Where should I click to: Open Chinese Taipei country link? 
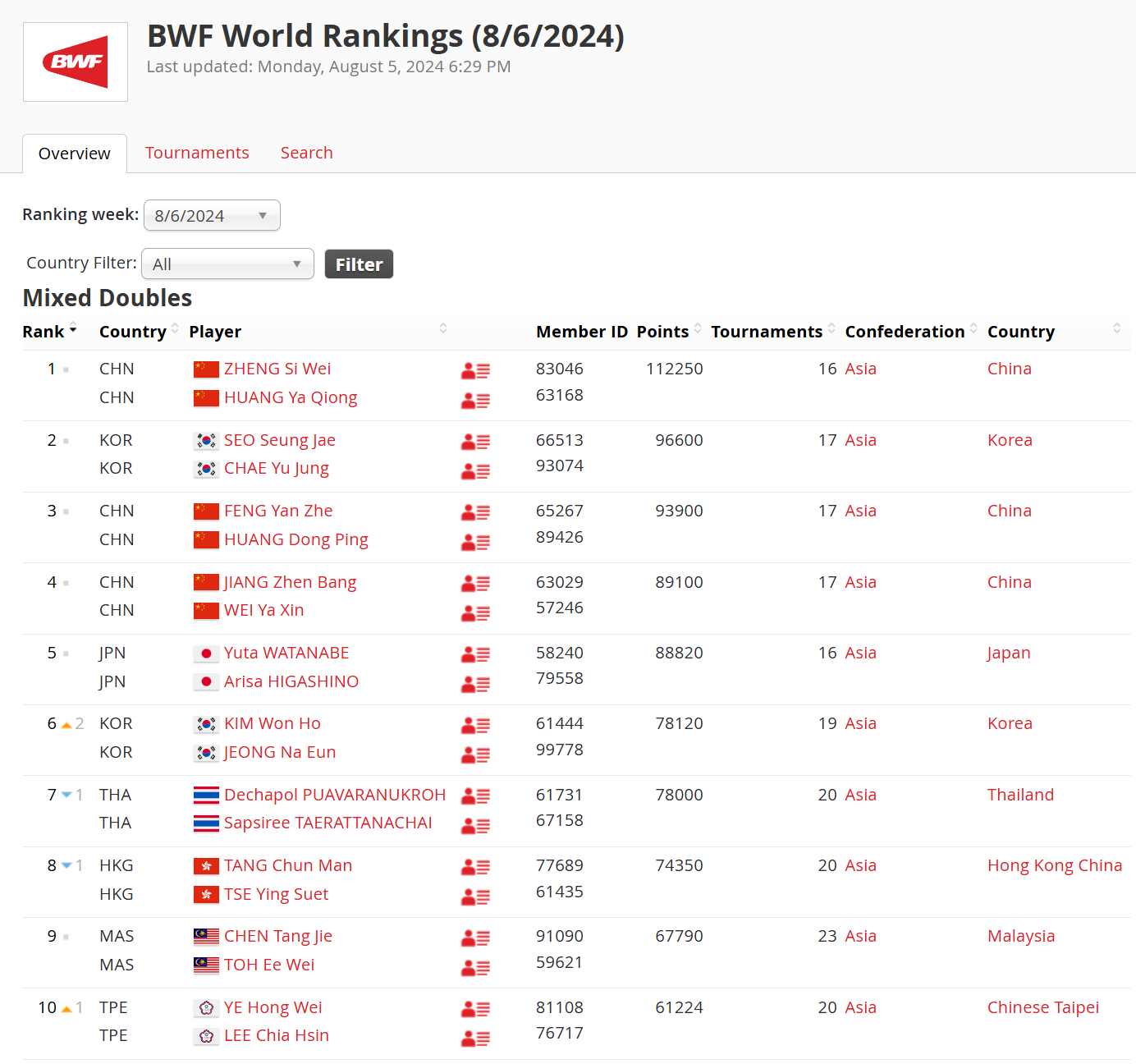click(x=1043, y=1007)
